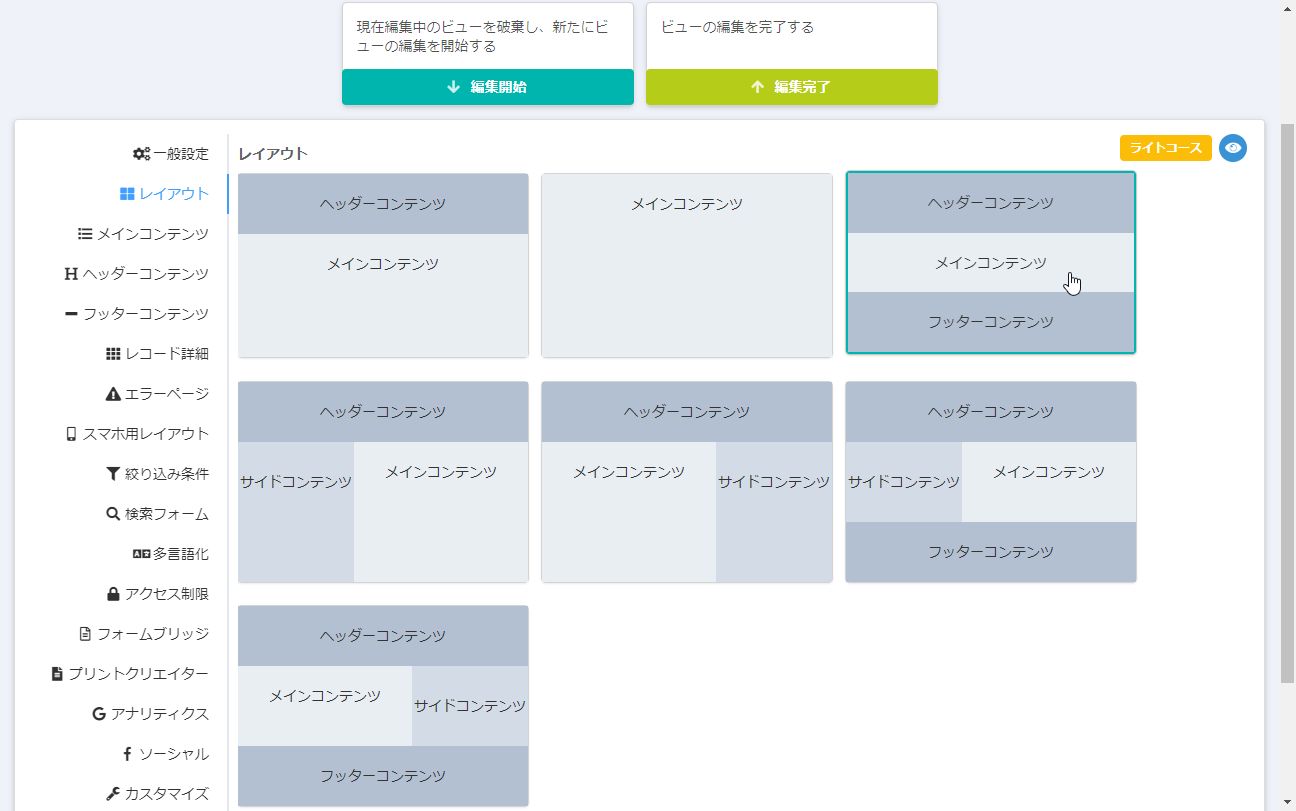Toggle the blue eye preview button

[1233, 148]
